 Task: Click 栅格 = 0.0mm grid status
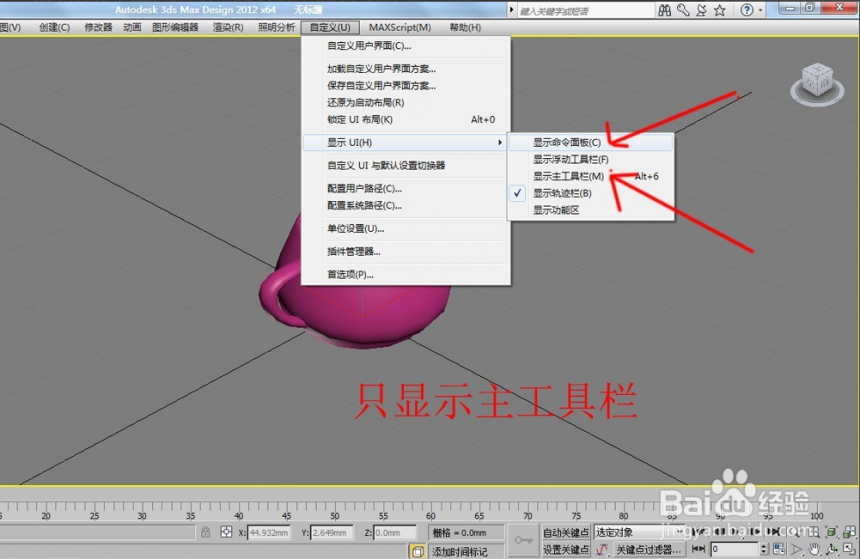coord(466,533)
